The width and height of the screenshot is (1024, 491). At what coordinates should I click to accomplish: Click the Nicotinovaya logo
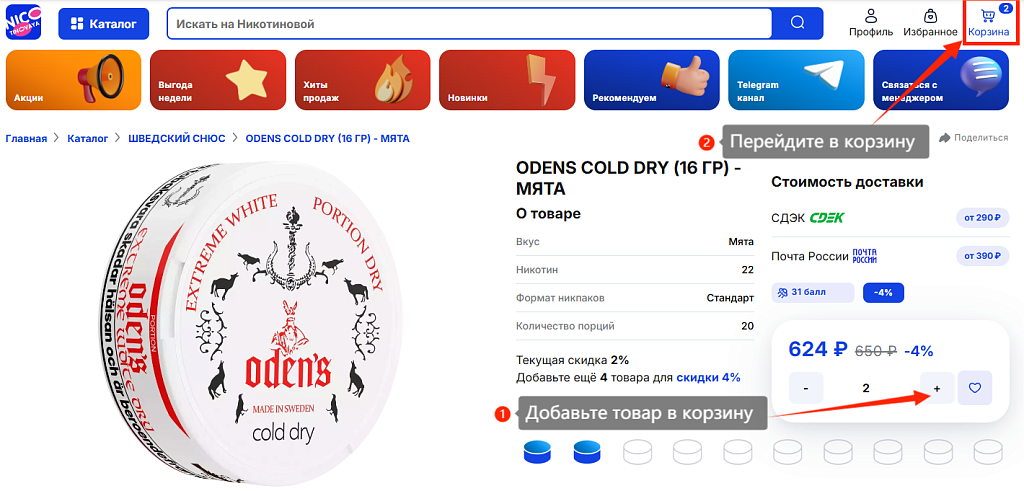pos(24,22)
